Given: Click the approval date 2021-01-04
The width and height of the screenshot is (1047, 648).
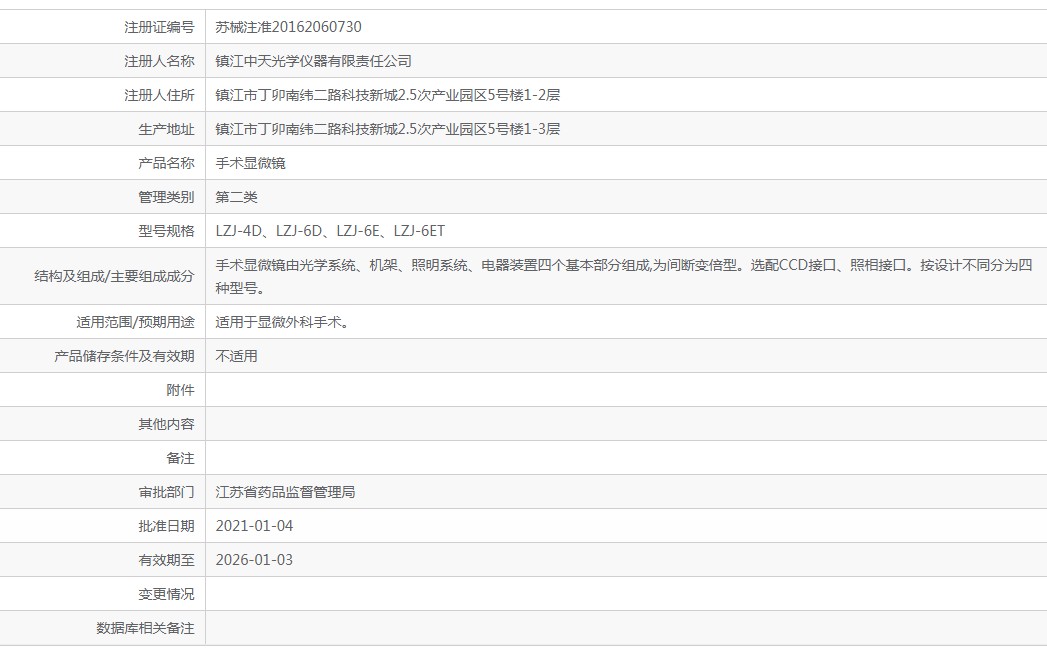Looking at the screenshot, I should (x=255, y=525).
